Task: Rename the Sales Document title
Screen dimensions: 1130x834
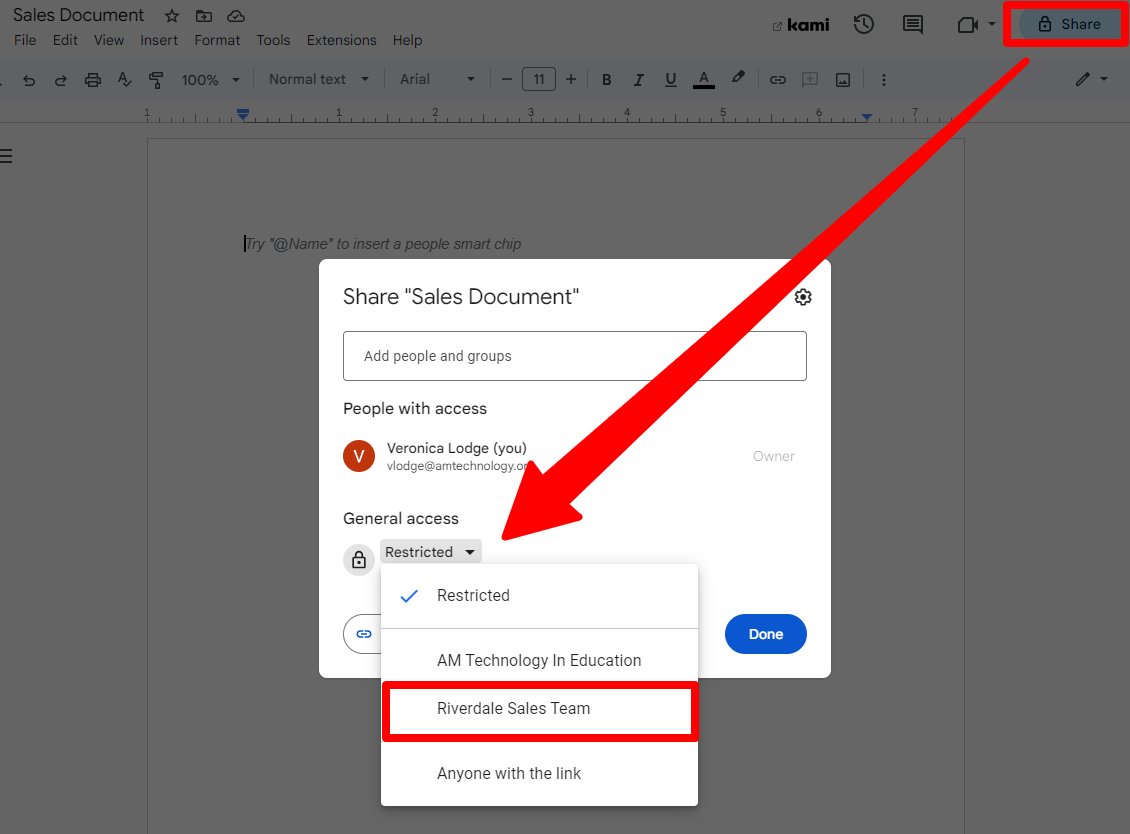Action: click(79, 15)
